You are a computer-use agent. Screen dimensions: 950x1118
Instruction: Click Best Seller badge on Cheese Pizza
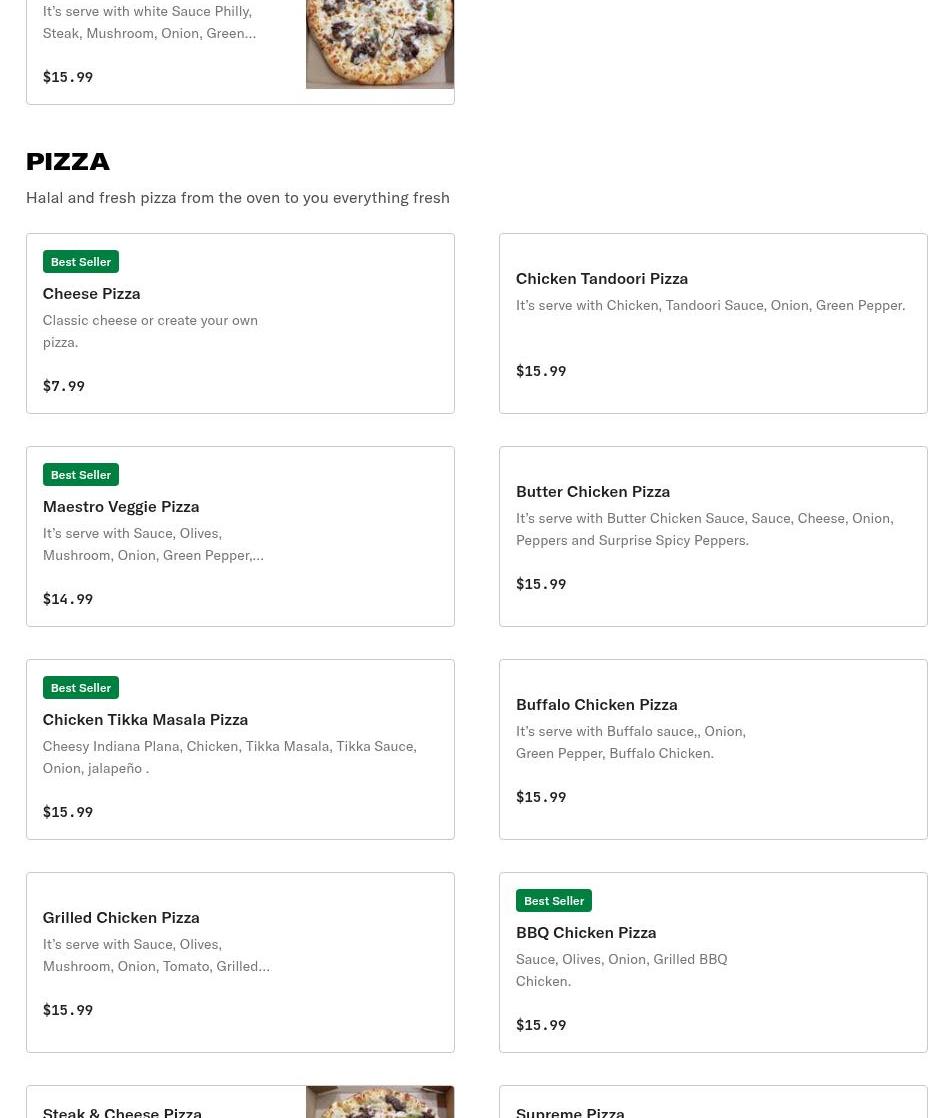click(81, 262)
